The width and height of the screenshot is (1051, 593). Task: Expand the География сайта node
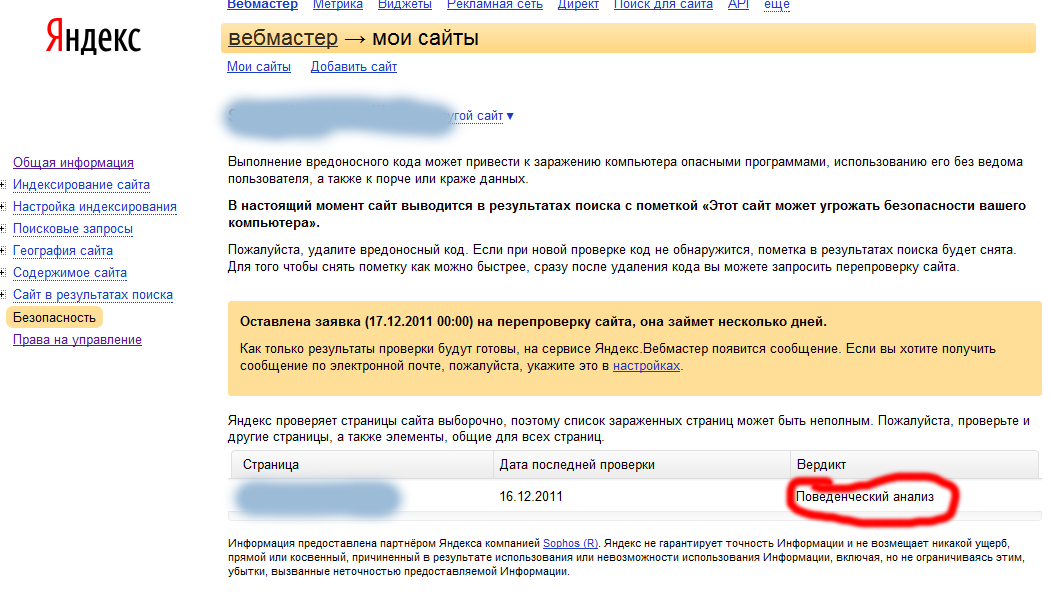click(3, 251)
